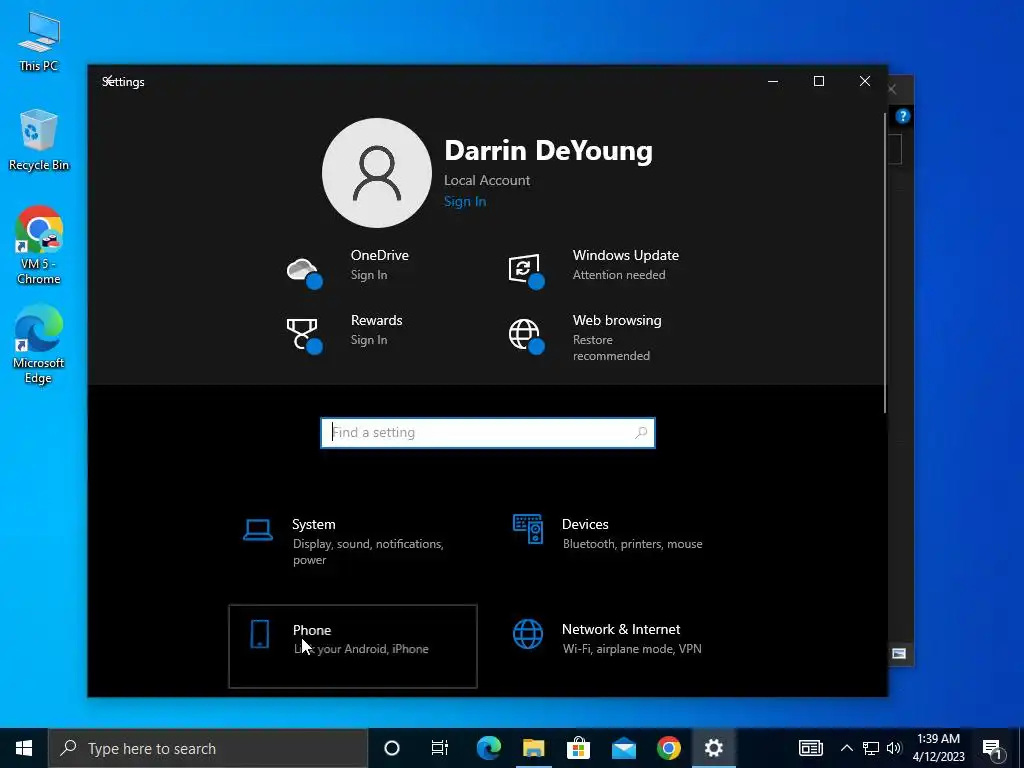Open network status tray icon

(x=871, y=748)
